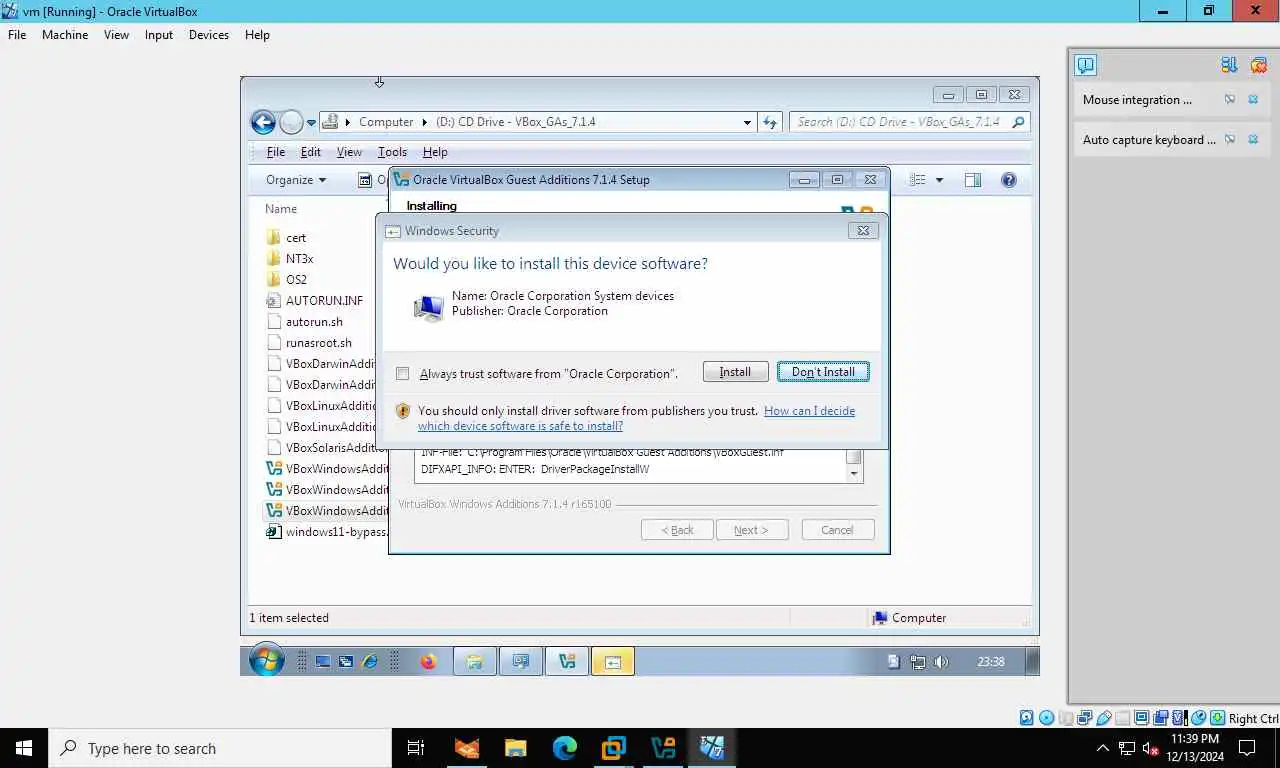This screenshot has width=1280, height=768.
Task: Click the forbid icon for Mouse integration notification
Action: pos(1230,99)
